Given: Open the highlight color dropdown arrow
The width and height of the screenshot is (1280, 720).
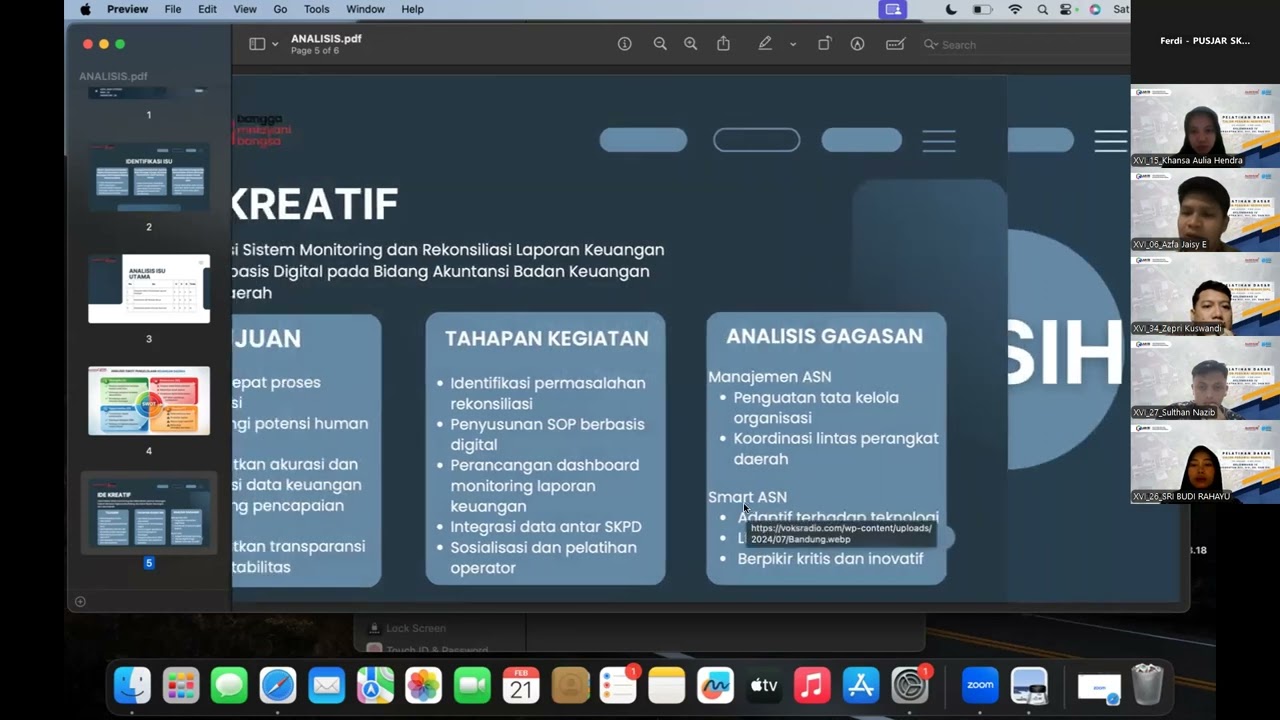Looking at the screenshot, I should pos(793,44).
